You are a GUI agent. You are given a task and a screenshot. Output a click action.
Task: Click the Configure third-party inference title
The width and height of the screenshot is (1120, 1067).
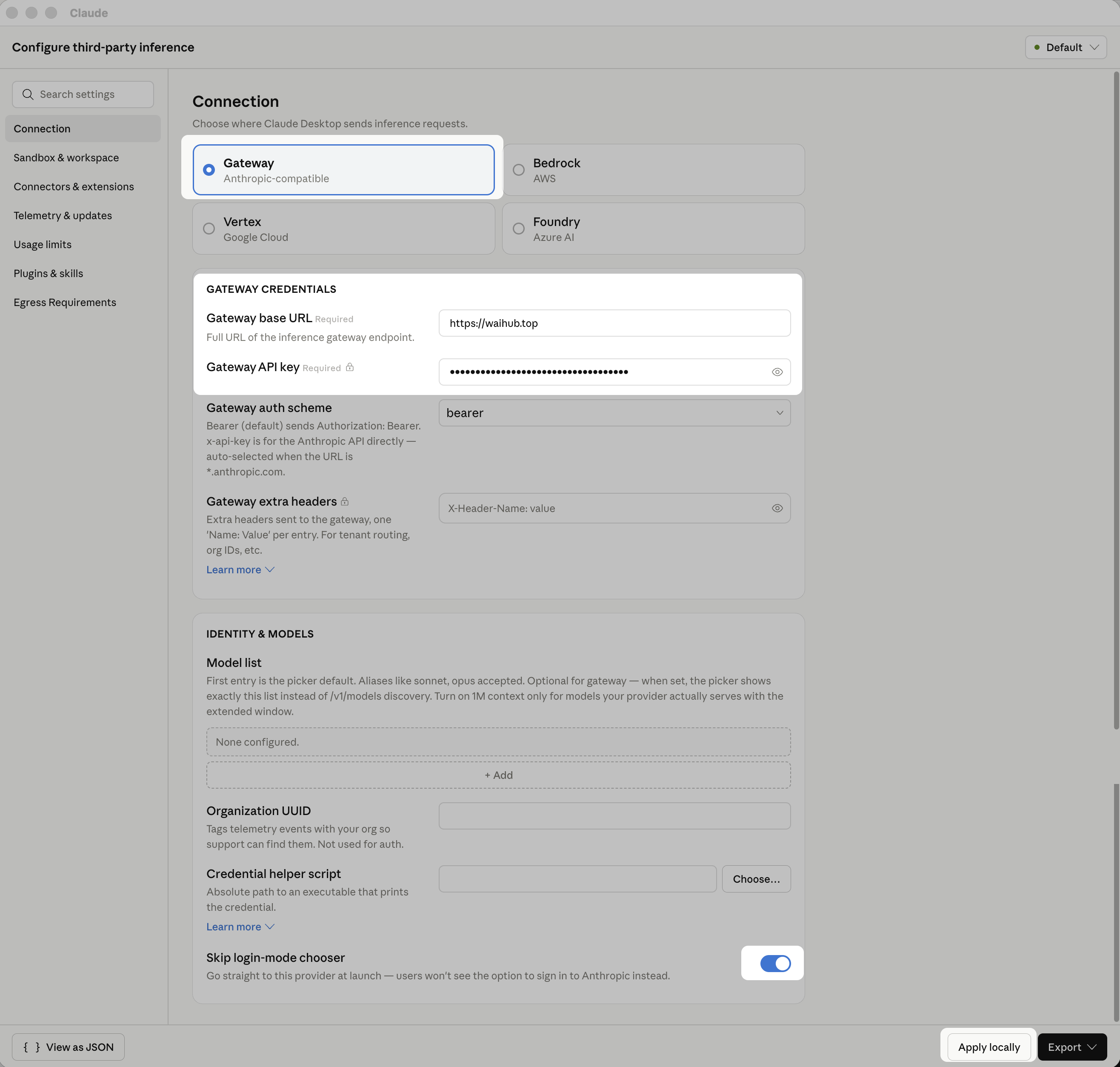pyautogui.click(x=103, y=47)
